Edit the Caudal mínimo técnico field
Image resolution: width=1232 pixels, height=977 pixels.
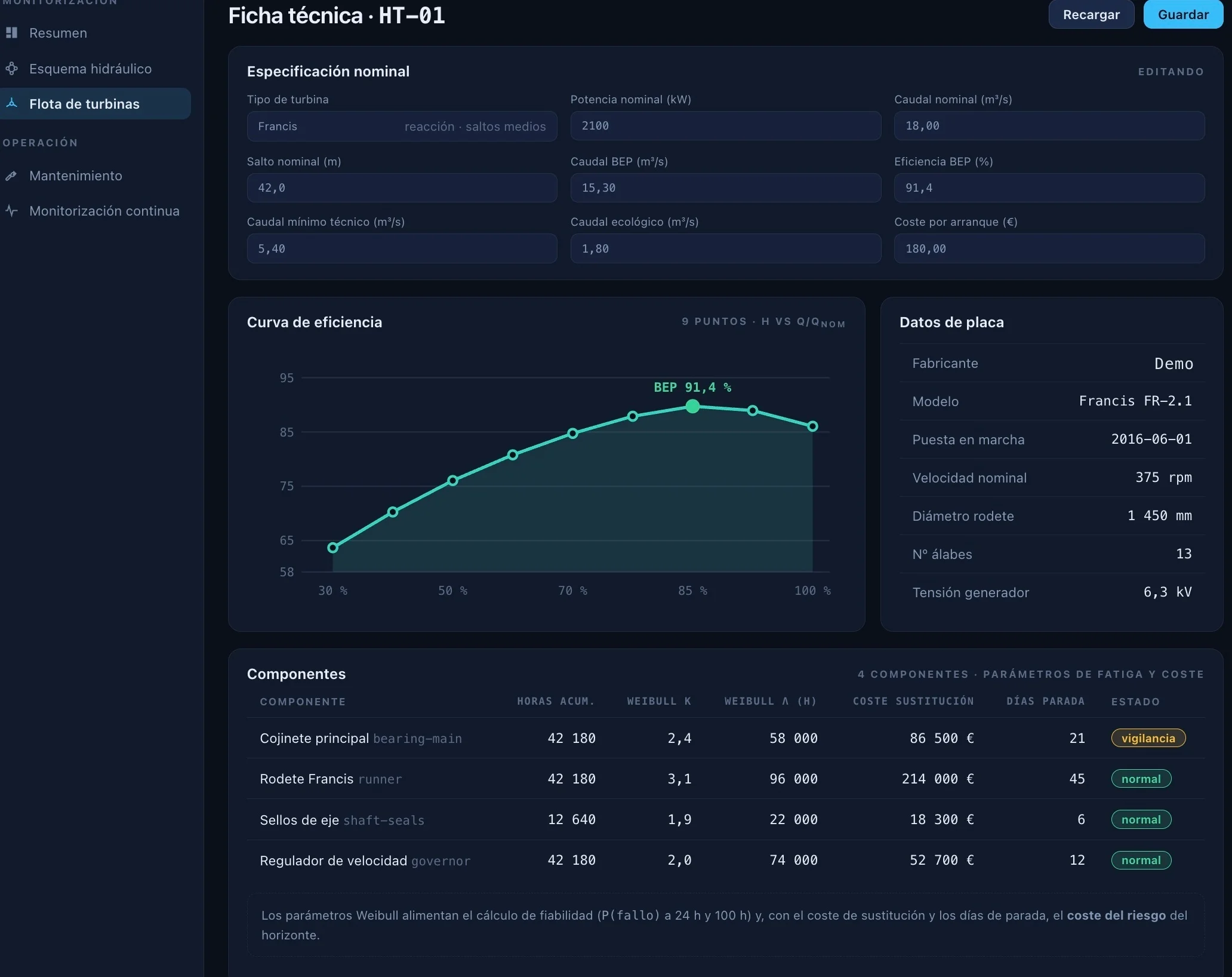click(x=402, y=248)
